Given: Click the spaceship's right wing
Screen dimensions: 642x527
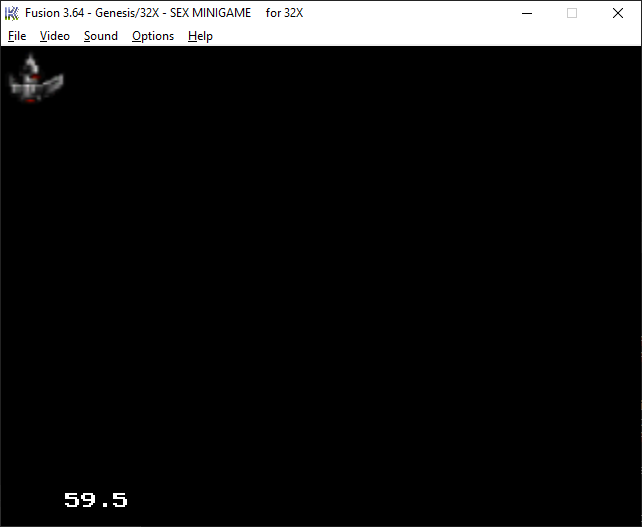Looking at the screenshot, I should pos(54,84).
